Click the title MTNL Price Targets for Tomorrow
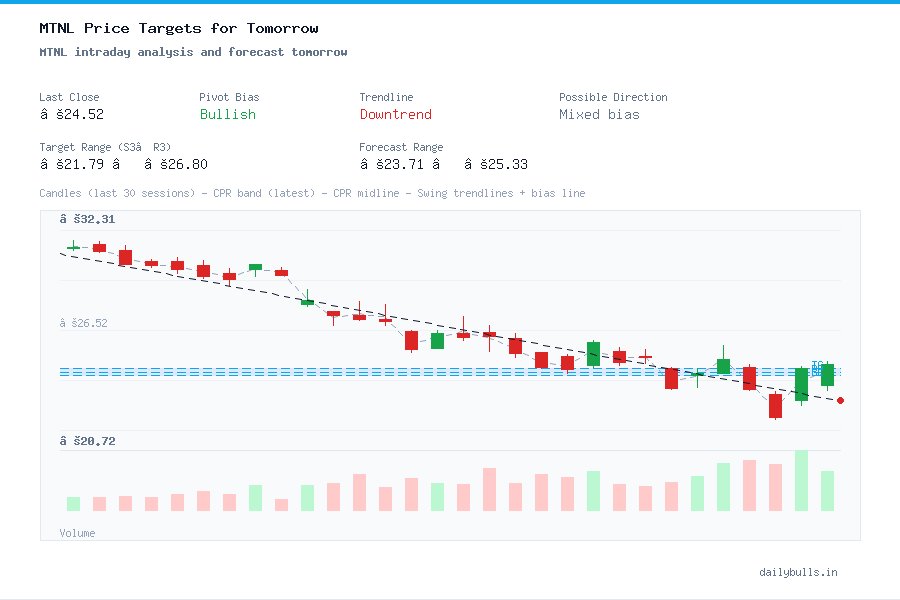Screen dimensions: 900x600 178,28
